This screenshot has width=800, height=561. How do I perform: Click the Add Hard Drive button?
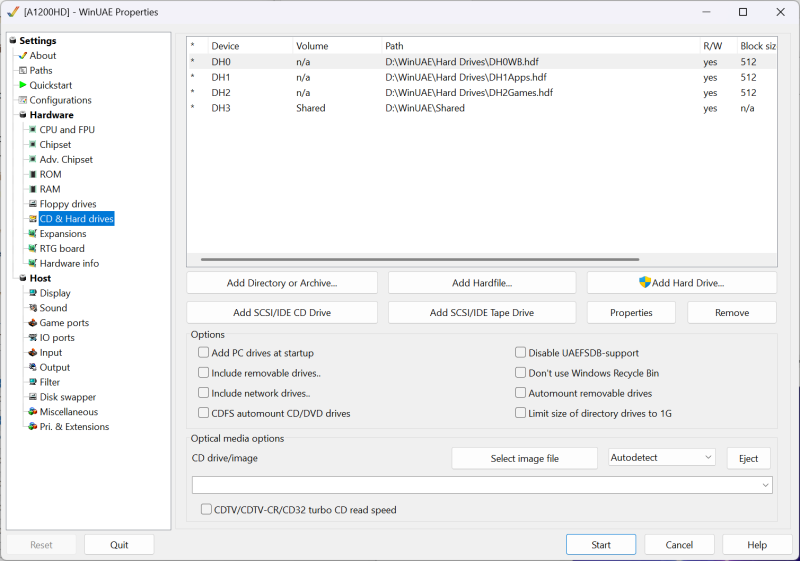point(682,283)
